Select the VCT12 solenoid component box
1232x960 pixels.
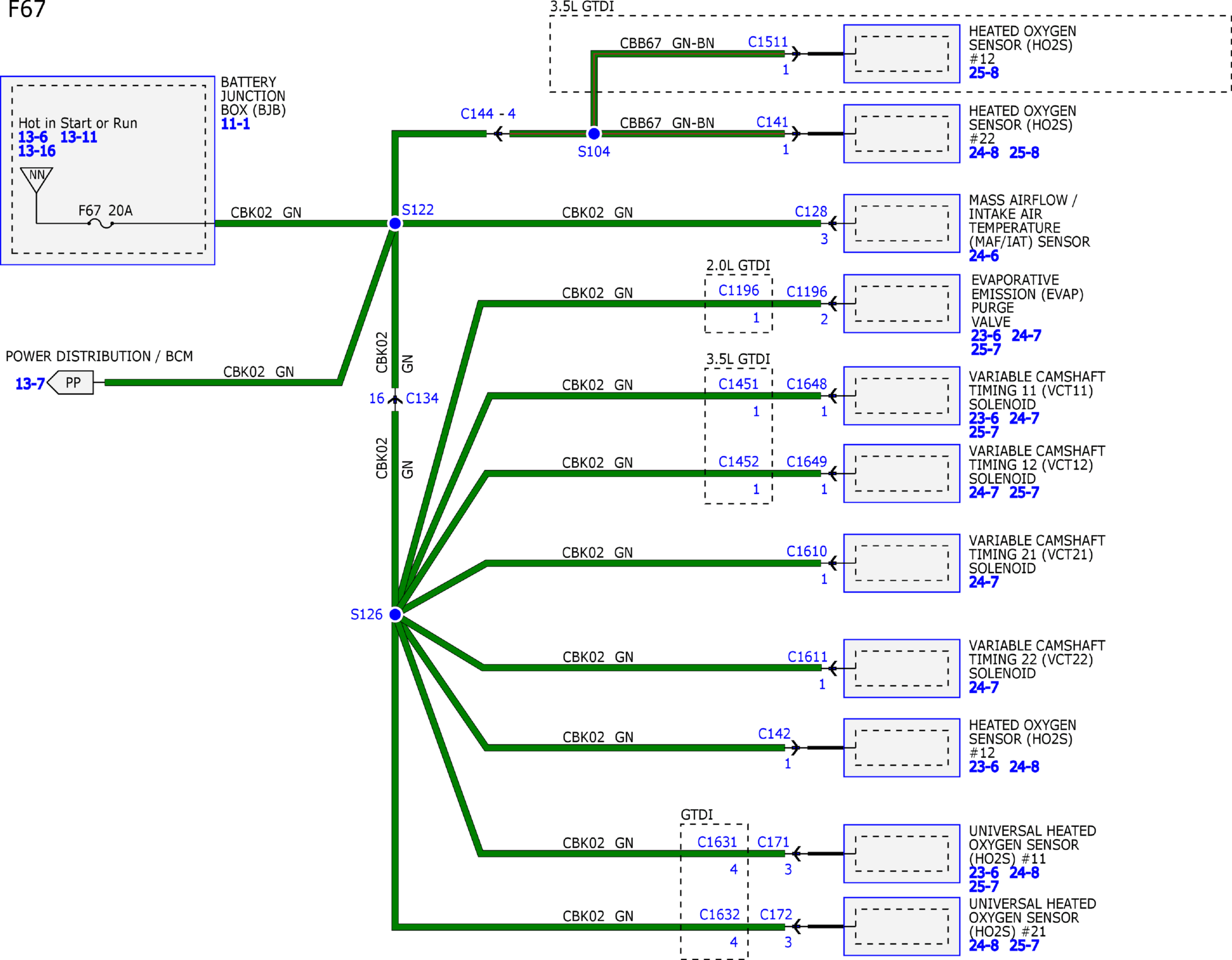click(x=902, y=474)
